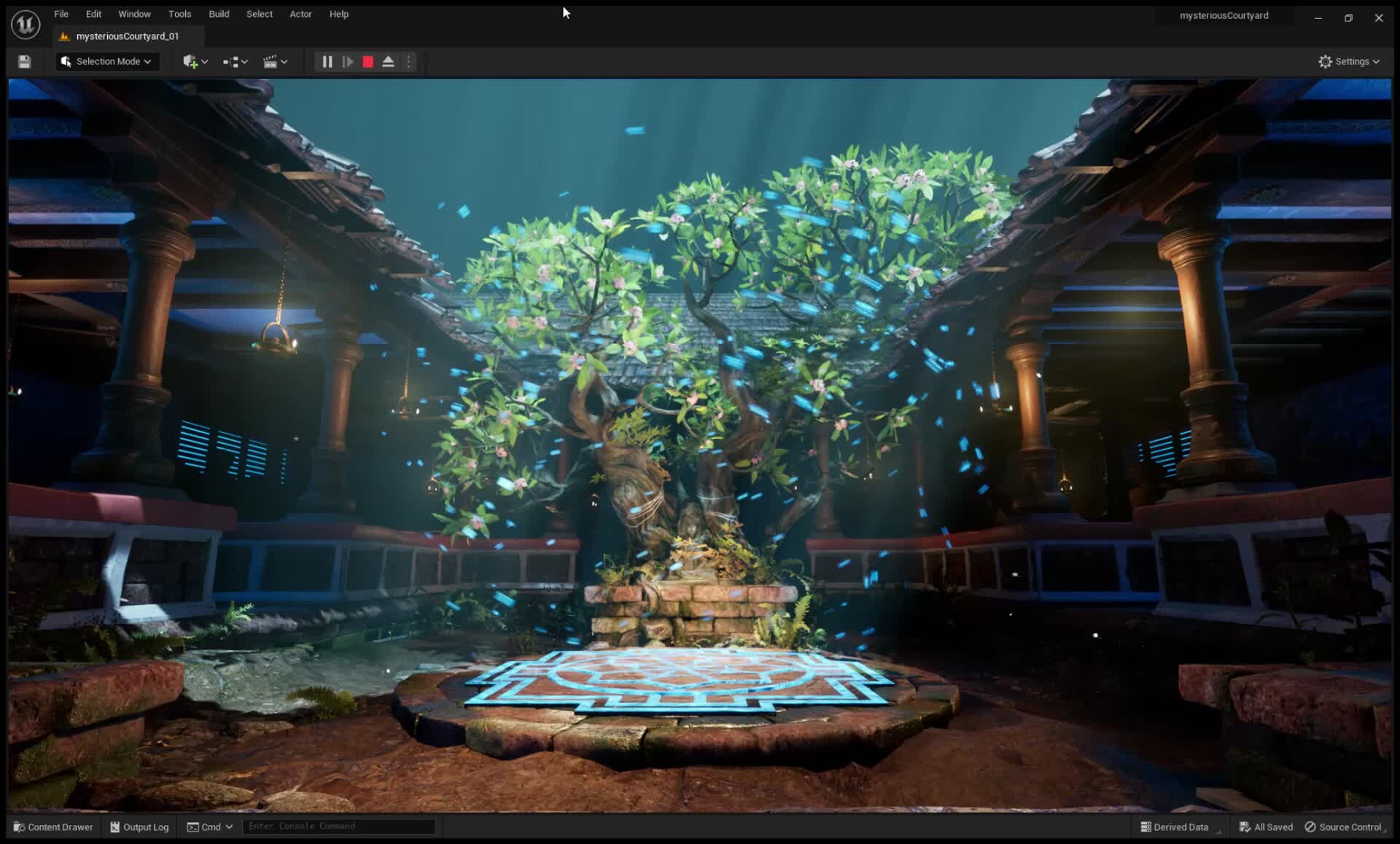1400x844 pixels.
Task: Open the Output Log panel
Action: (139, 827)
